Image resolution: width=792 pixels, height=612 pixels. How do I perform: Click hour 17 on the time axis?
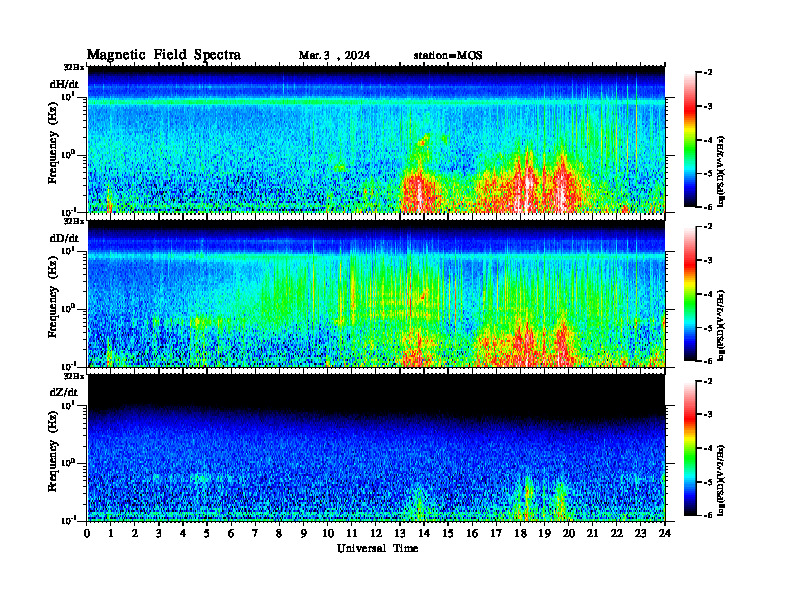coord(496,534)
